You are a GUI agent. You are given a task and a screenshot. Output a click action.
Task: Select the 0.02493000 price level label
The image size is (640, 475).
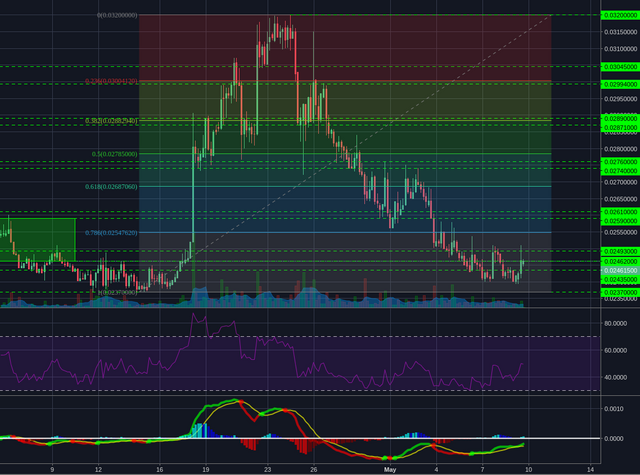point(620,251)
